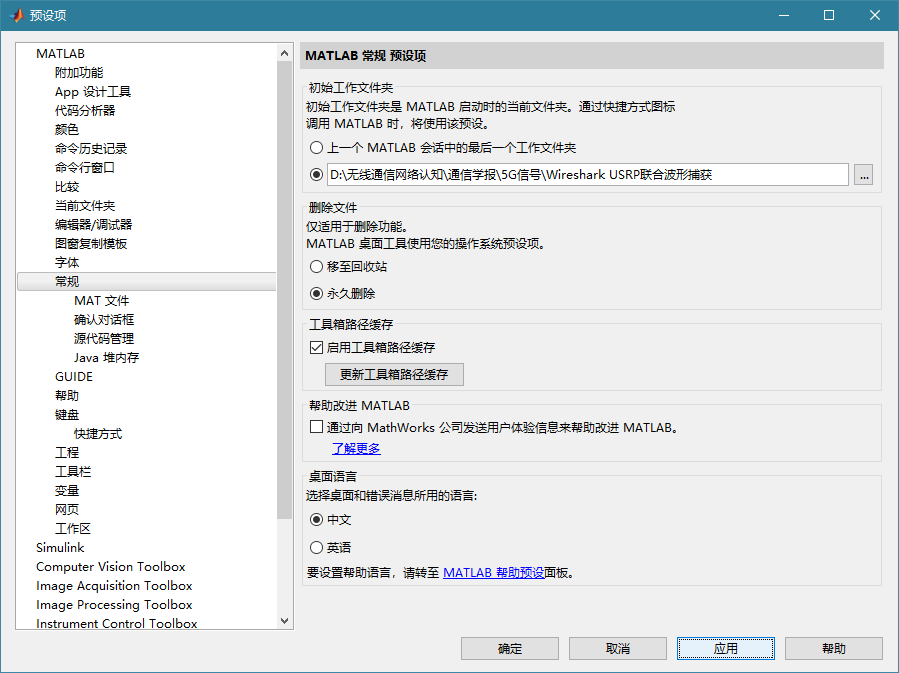Viewport: 899px width, 673px height.
Task: Minimize the 预设项 window
Action: (x=784, y=15)
